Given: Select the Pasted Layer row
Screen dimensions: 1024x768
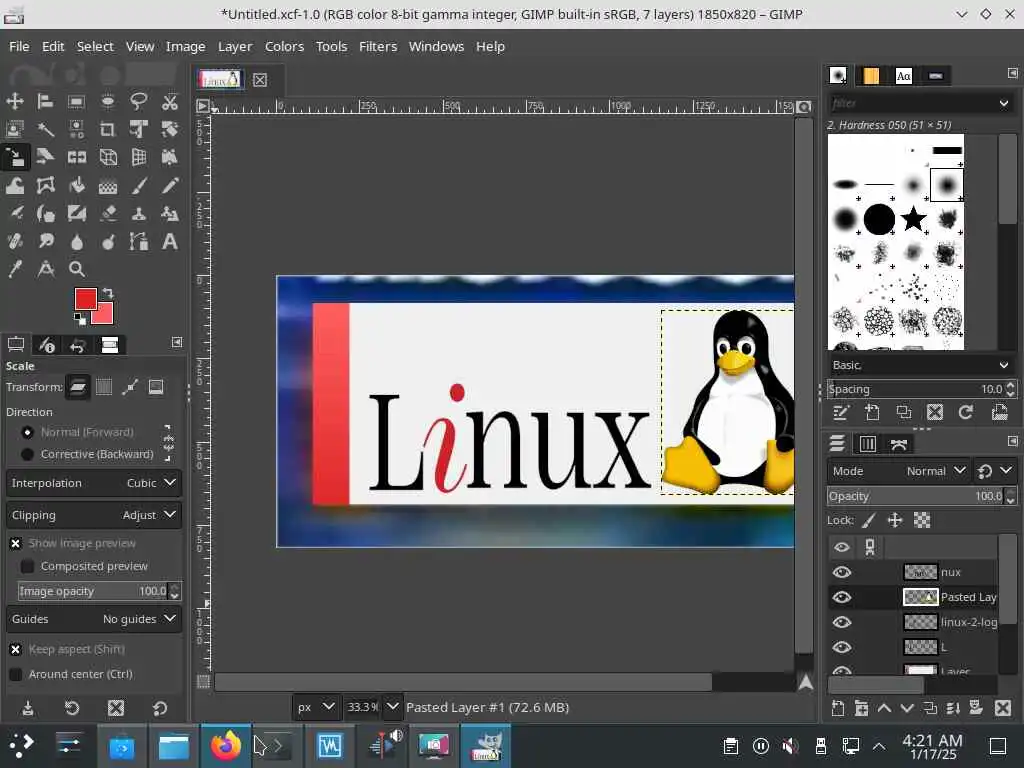Looking at the screenshot, I should pyautogui.click(x=913, y=597).
